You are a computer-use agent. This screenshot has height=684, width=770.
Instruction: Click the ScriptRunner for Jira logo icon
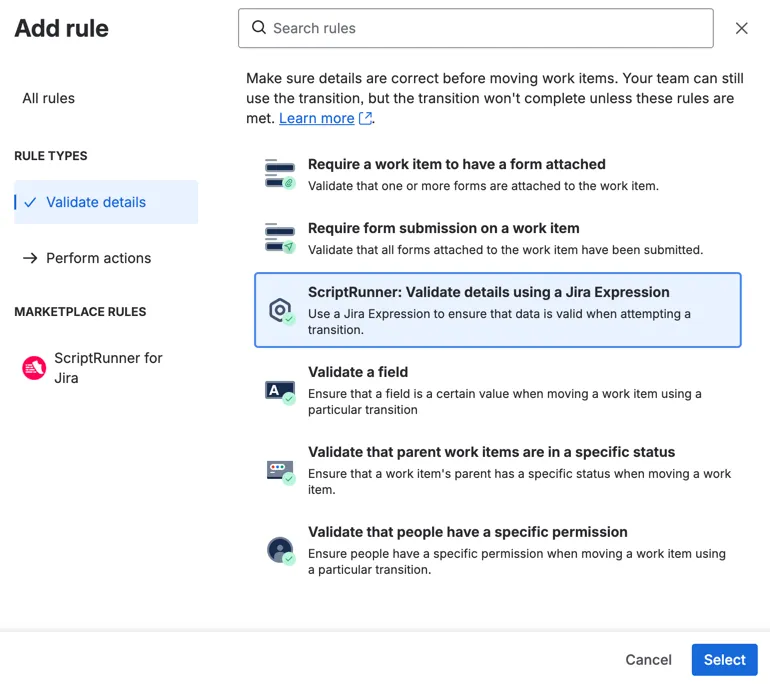[34, 368]
